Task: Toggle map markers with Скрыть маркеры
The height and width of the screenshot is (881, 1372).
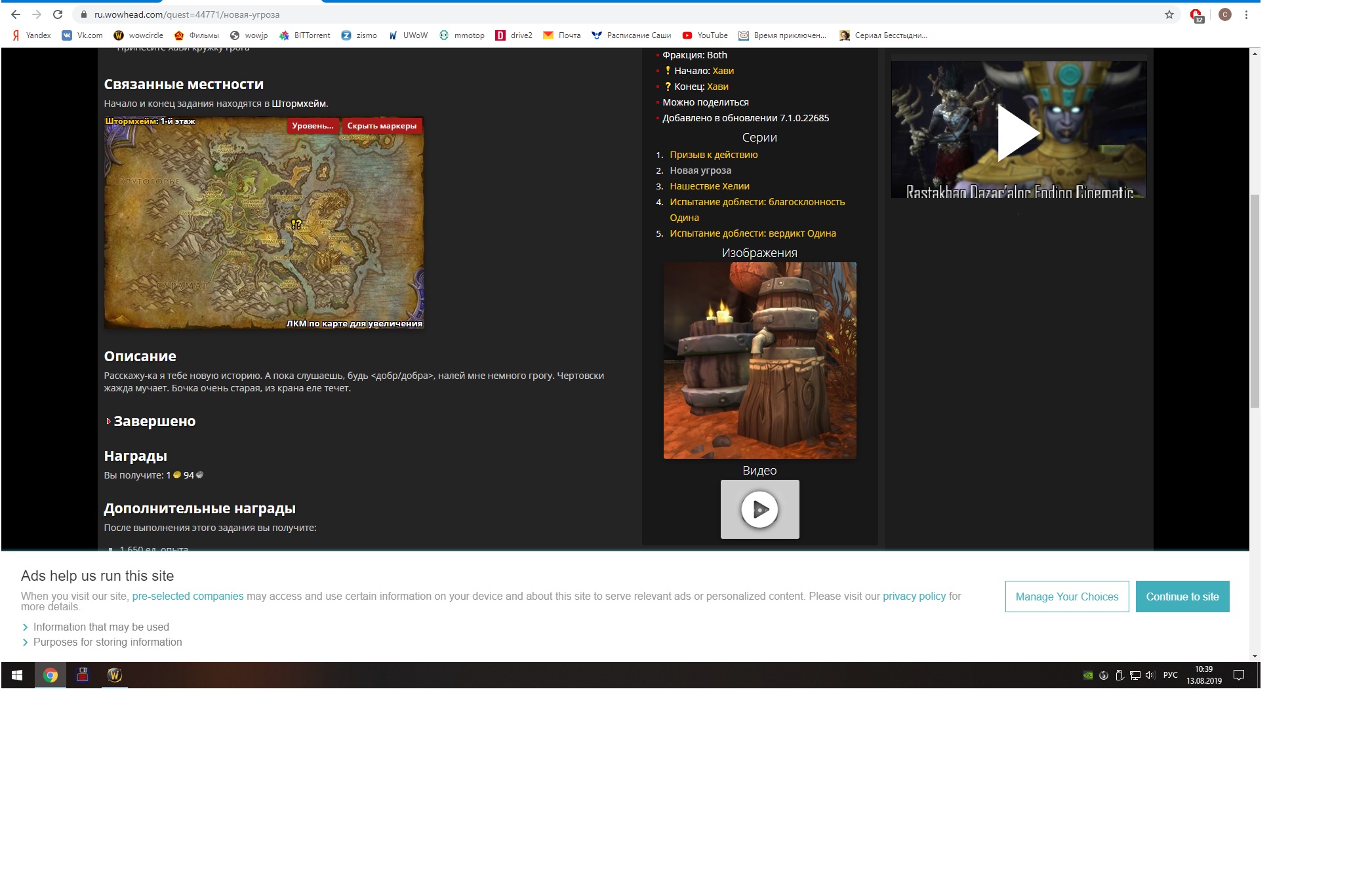Action: (382, 126)
